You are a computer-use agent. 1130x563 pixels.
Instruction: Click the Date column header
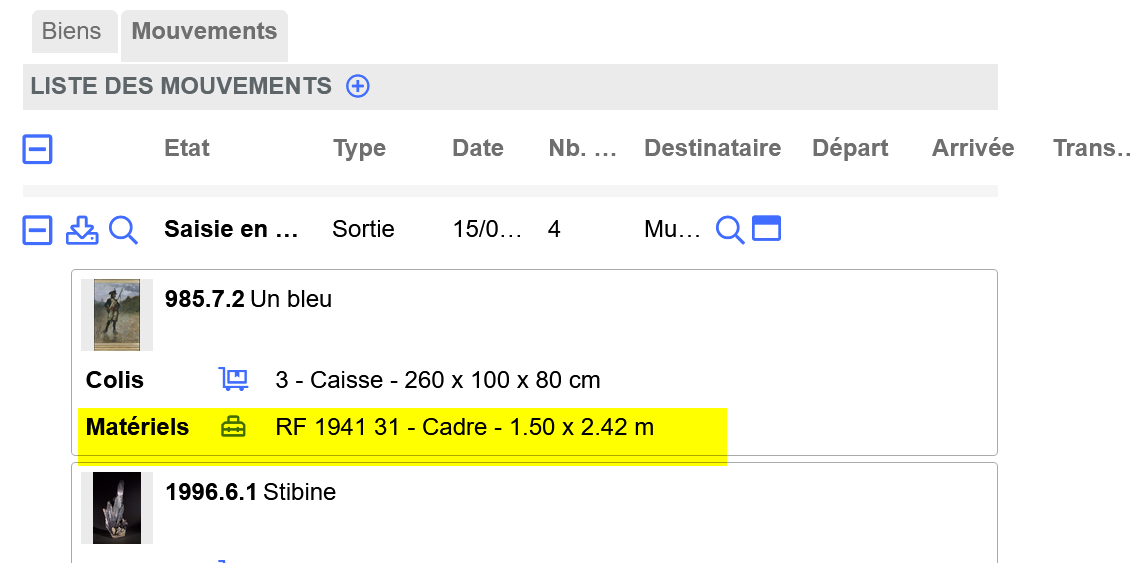coord(478,148)
